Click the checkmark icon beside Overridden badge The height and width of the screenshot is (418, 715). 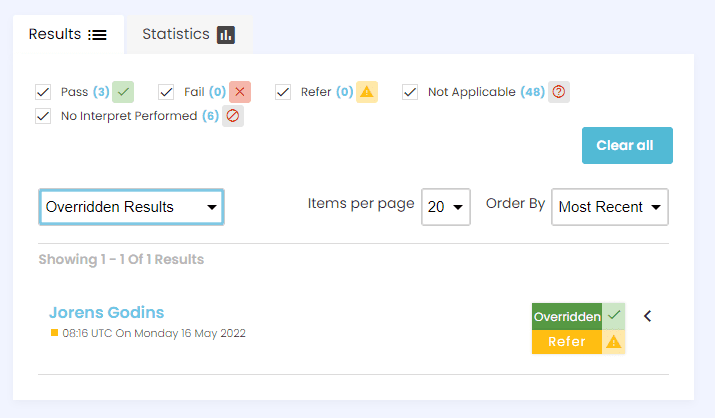tap(614, 316)
